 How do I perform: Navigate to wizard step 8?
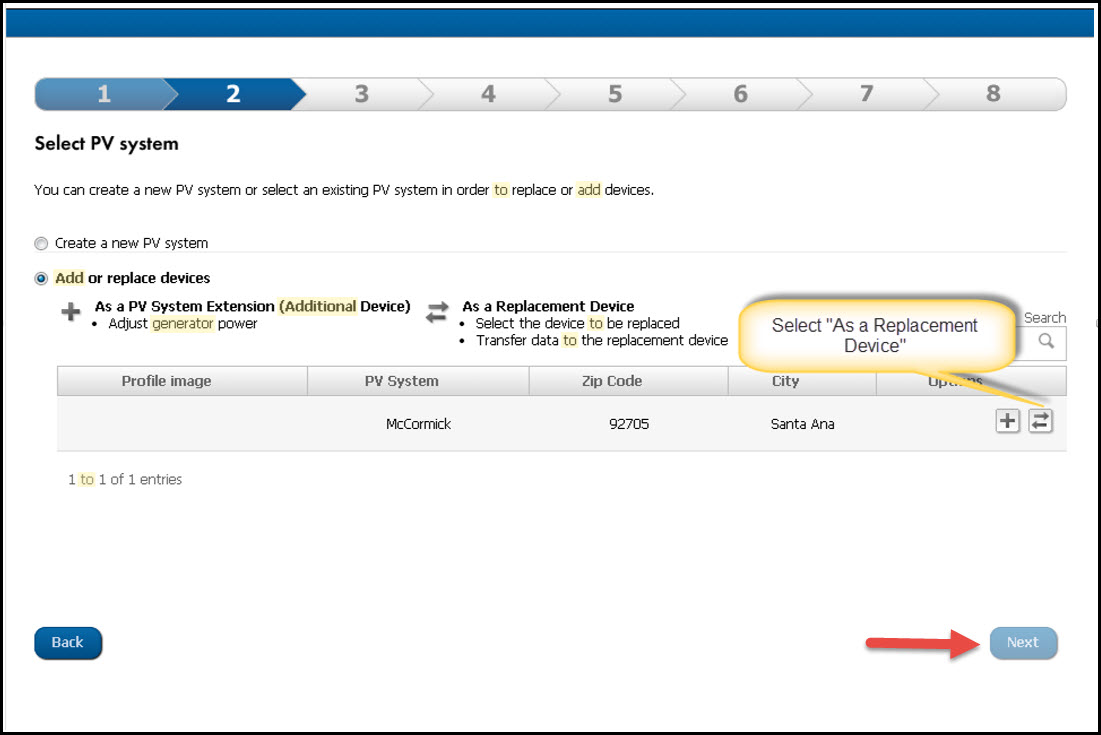click(993, 93)
